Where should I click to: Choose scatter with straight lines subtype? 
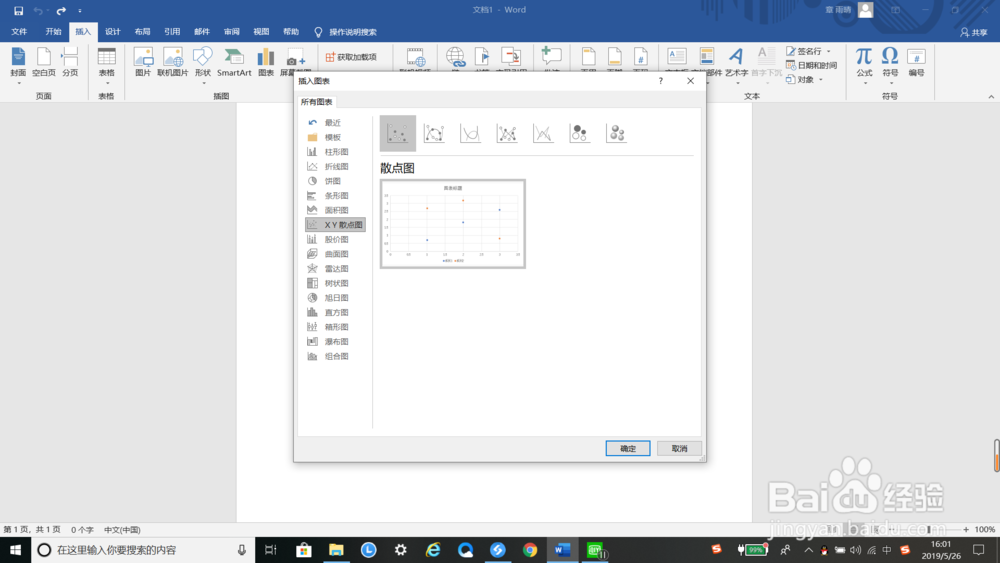coord(543,133)
